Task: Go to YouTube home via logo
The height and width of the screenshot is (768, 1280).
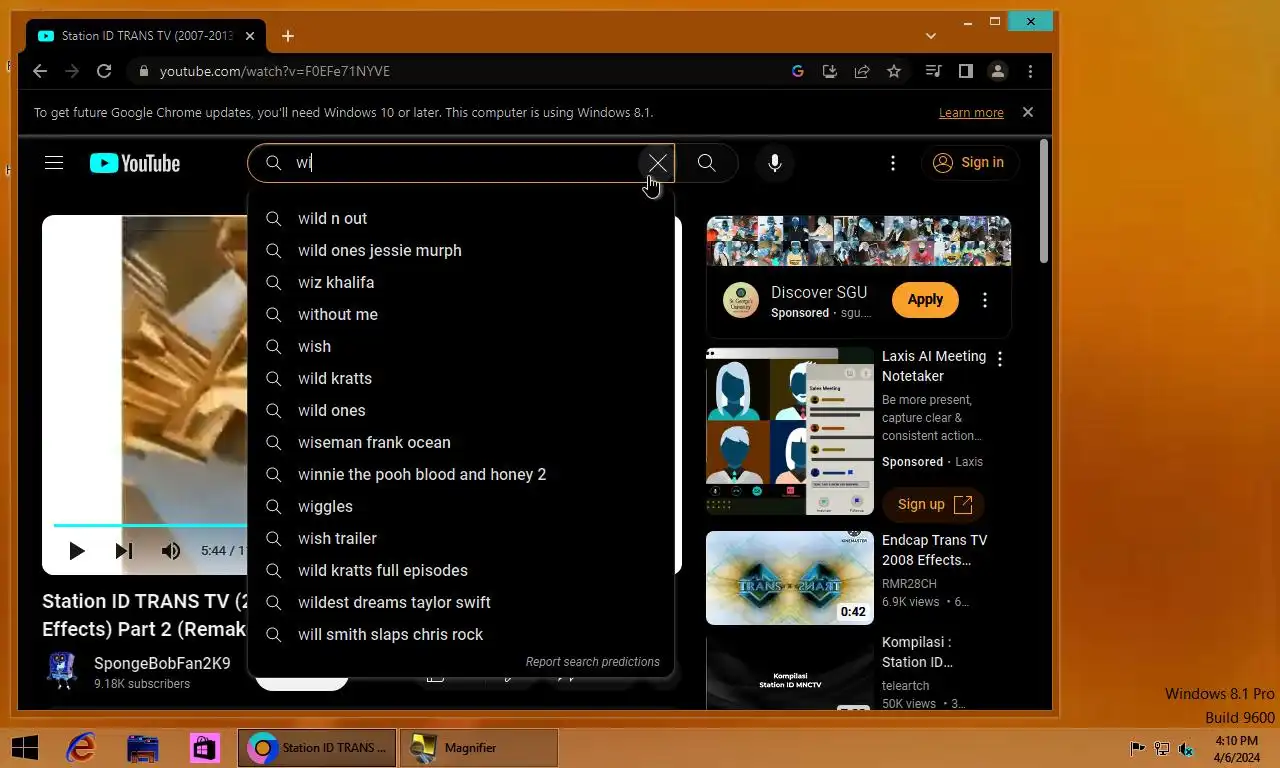Action: click(135, 163)
